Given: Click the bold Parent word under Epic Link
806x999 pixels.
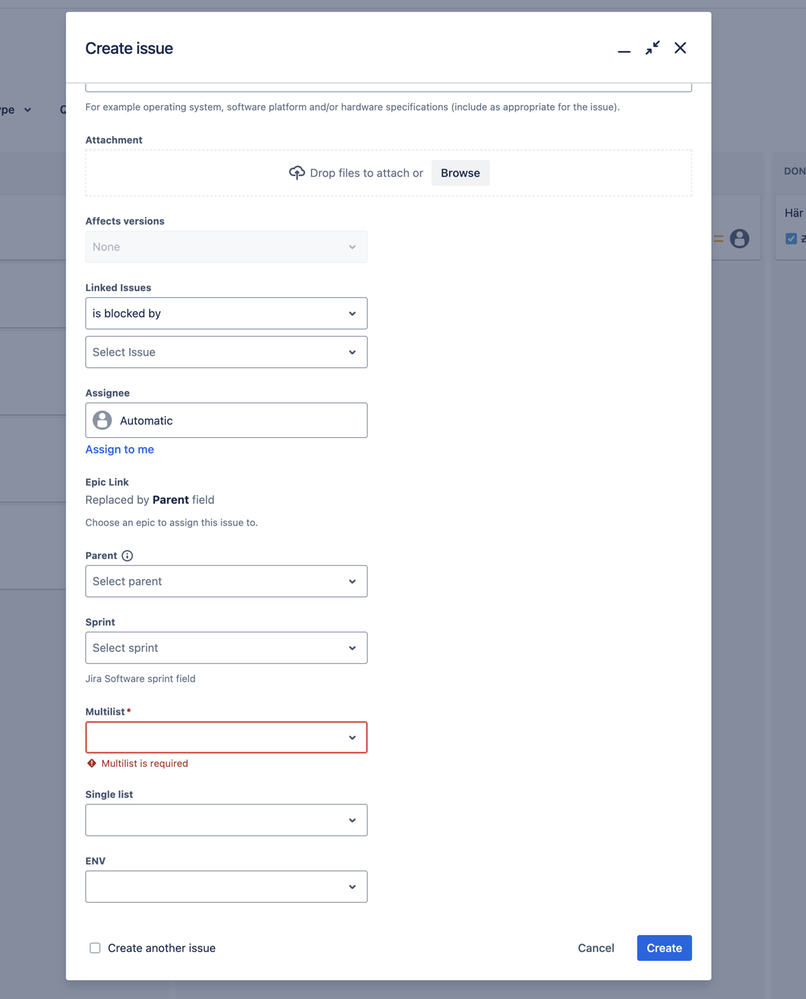Looking at the screenshot, I should [x=170, y=500].
